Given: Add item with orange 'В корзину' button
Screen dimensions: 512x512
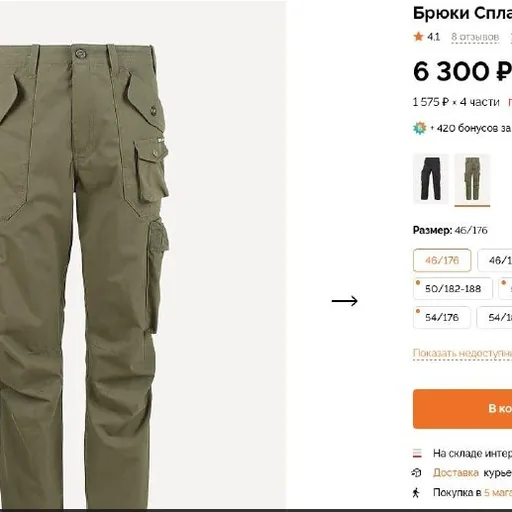Looking at the screenshot, I should click(462, 409).
